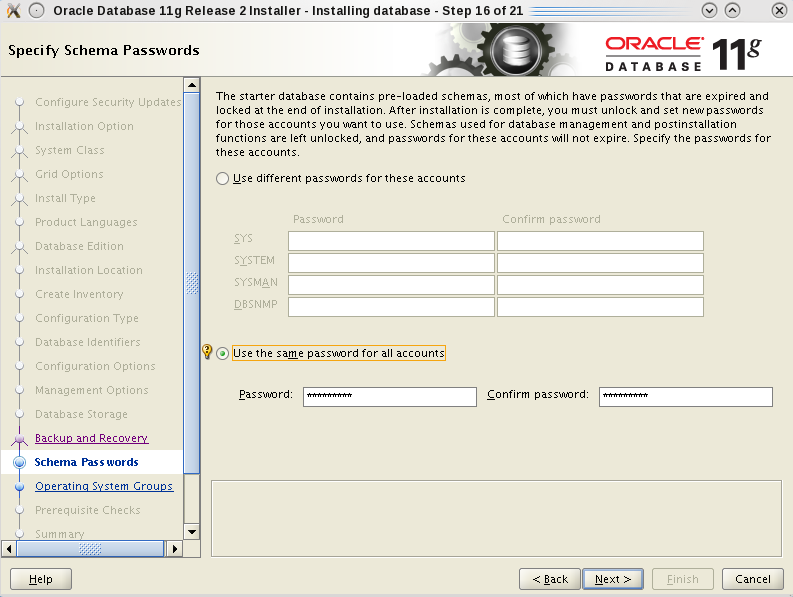
Task: Click 'Installation Location' step
Action: click(x=89, y=270)
